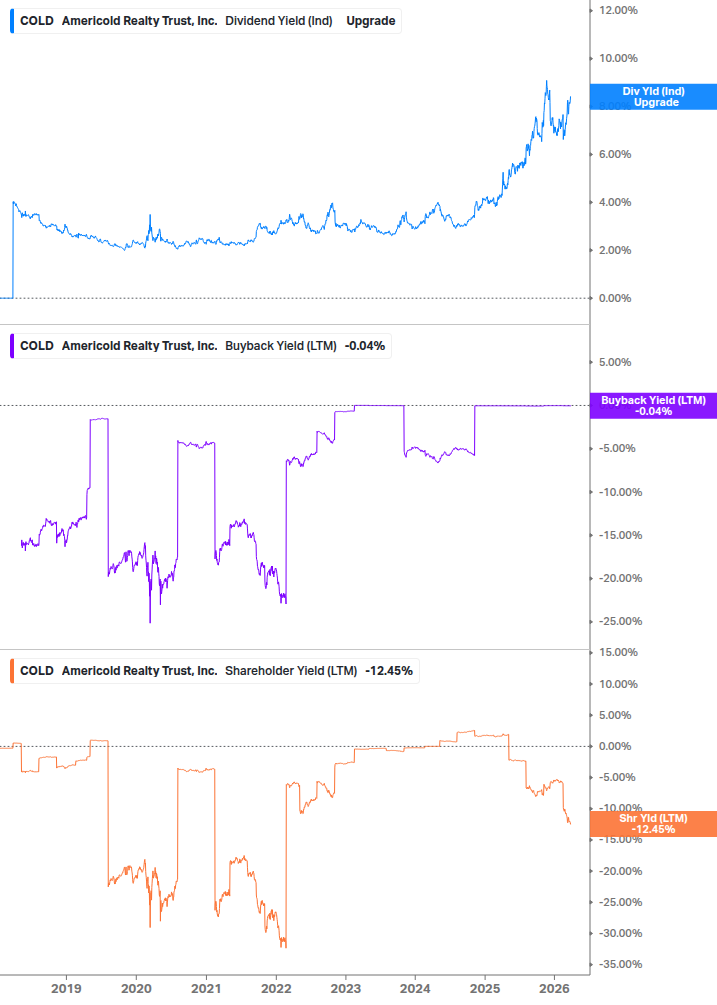Click the 15.00% shareholder yield axis label
The image size is (717, 1005).
618,652
